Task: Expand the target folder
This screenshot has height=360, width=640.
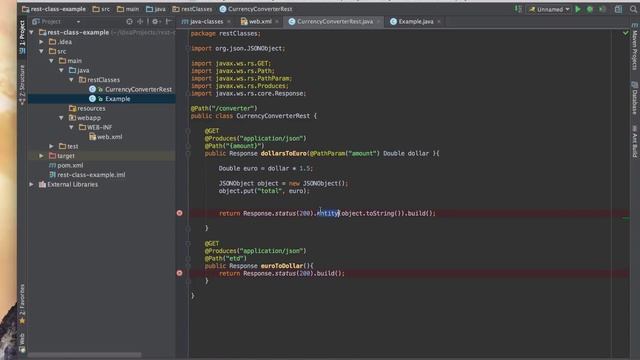Action: 42,156
